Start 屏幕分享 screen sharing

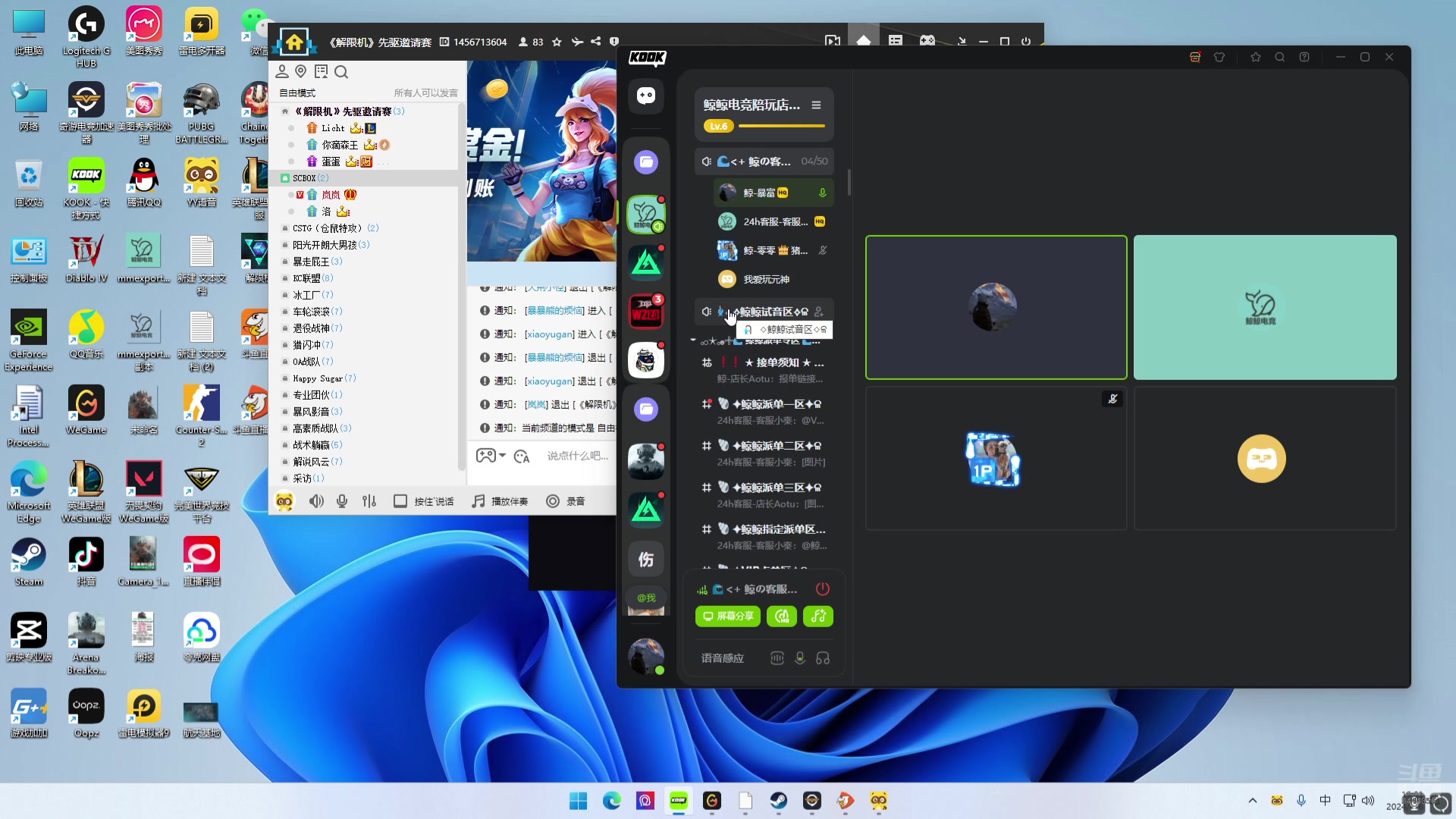tap(728, 617)
